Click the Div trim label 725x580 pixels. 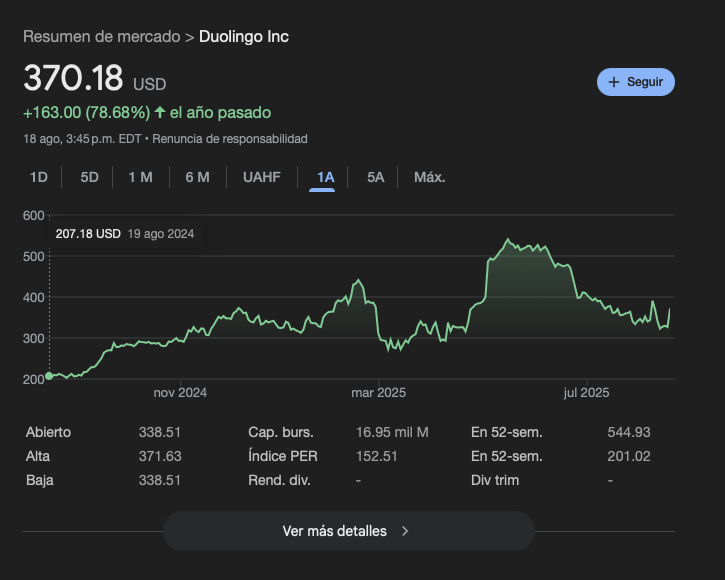[x=495, y=480]
